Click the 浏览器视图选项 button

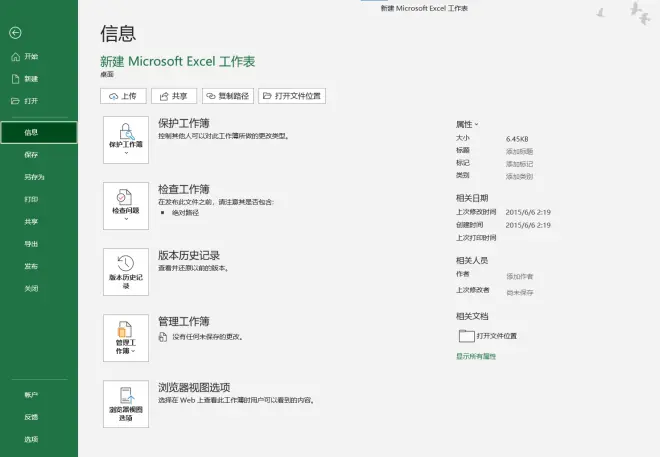point(126,404)
